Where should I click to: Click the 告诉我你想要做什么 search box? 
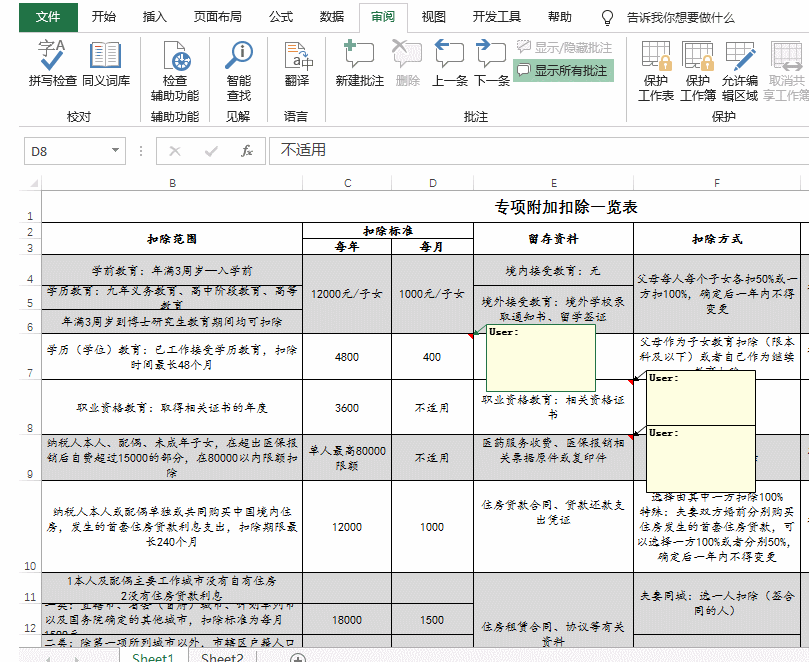point(681,18)
